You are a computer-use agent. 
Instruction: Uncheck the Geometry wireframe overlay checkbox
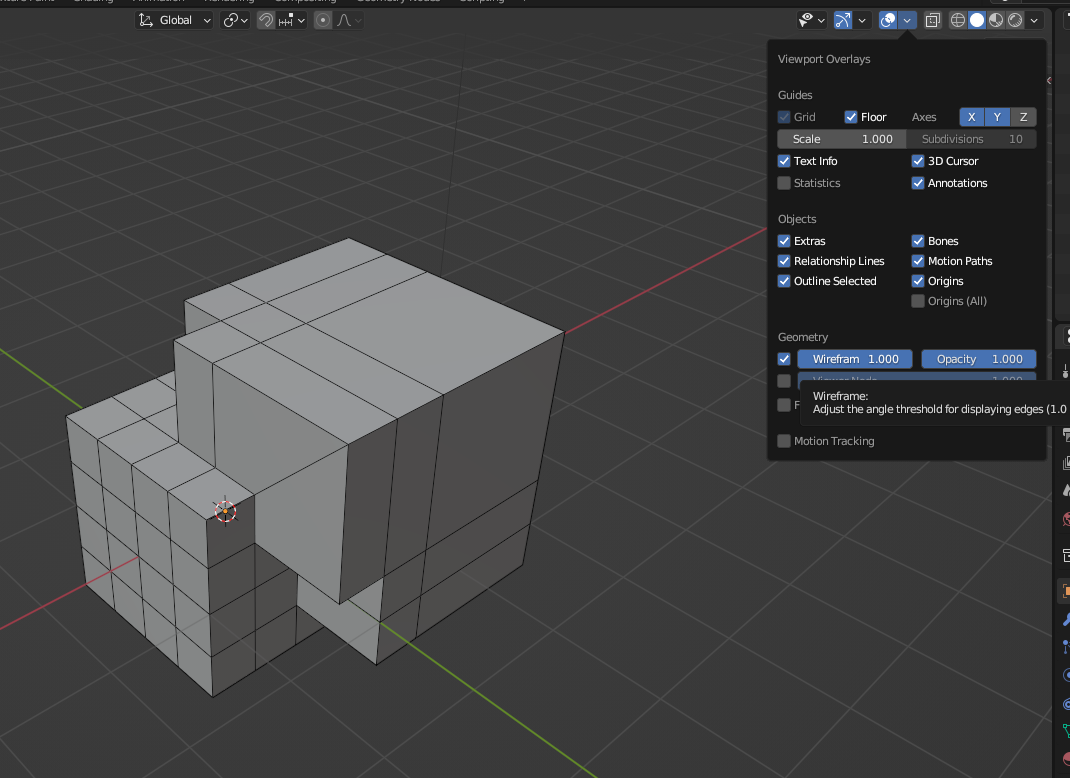[x=784, y=359]
